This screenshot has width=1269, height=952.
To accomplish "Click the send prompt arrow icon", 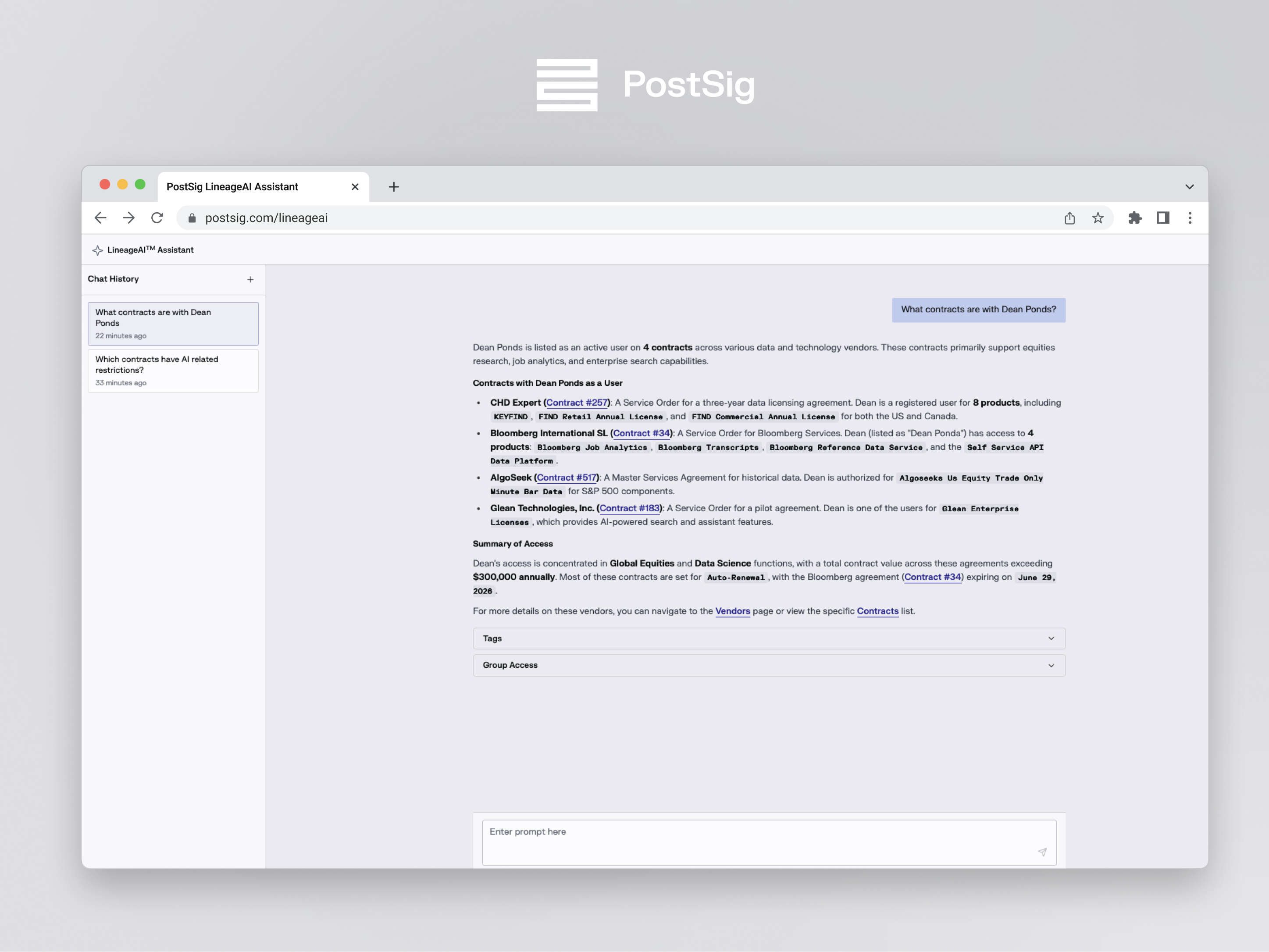I will pyautogui.click(x=1042, y=852).
